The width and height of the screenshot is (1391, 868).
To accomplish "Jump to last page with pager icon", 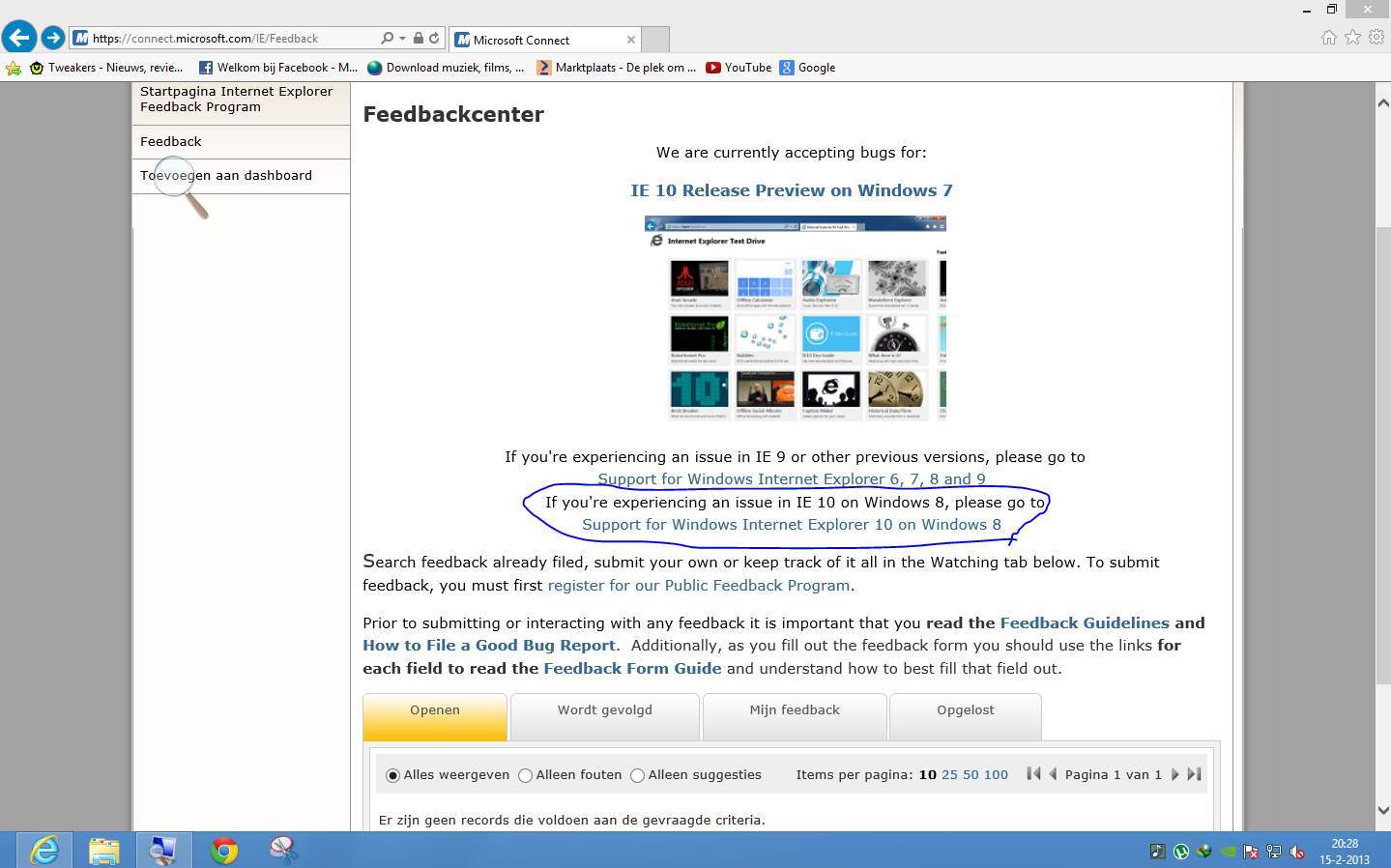I will [x=1195, y=774].
